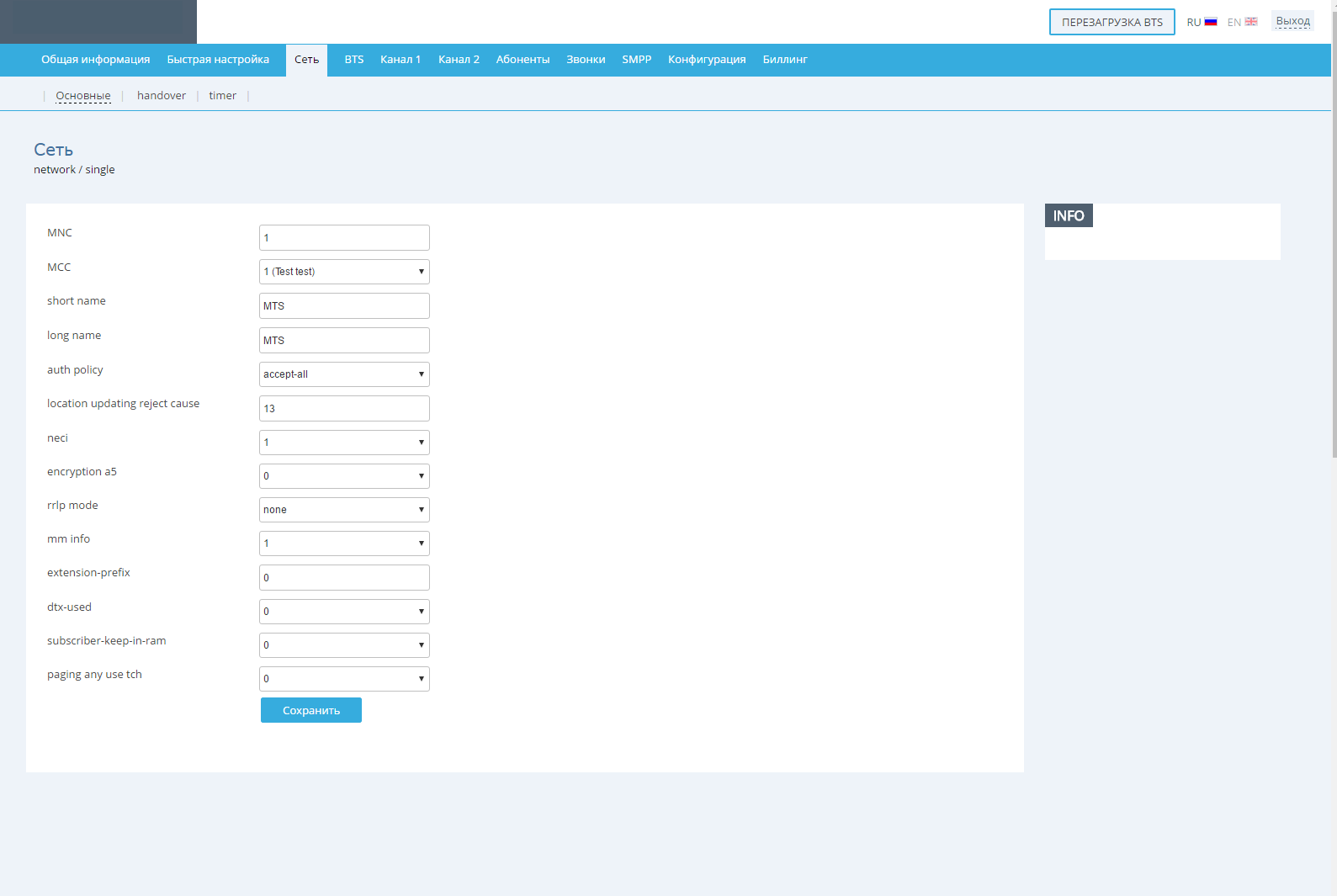The image size is (1337, 896).
Task: Open the Быстрая настройка tab
Action: (218, 60)
